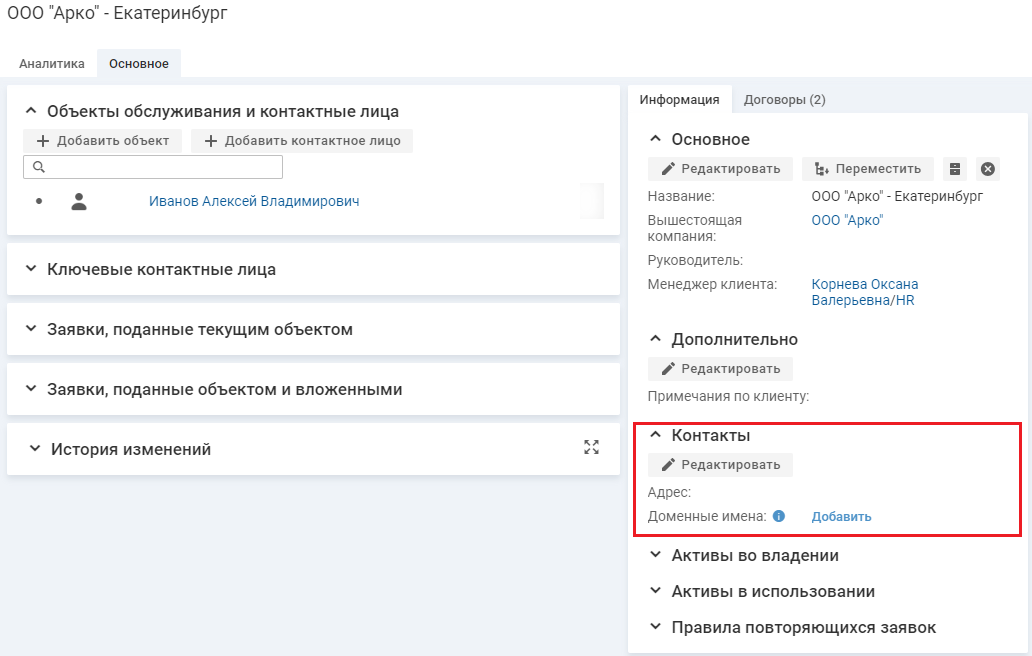1032x656 pixels.
Task: Open the Договоры (2) tab
Action: 784,100
